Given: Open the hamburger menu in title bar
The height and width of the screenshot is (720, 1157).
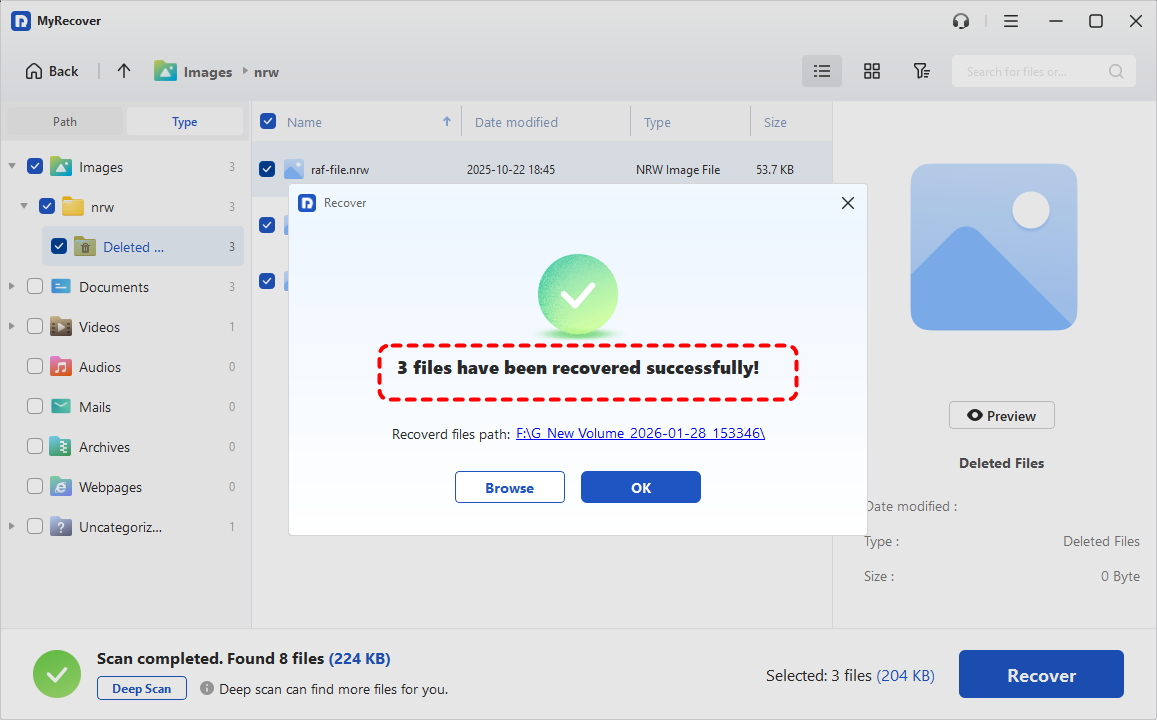Looking at the screenshot, I should (x=1011, y=21).
